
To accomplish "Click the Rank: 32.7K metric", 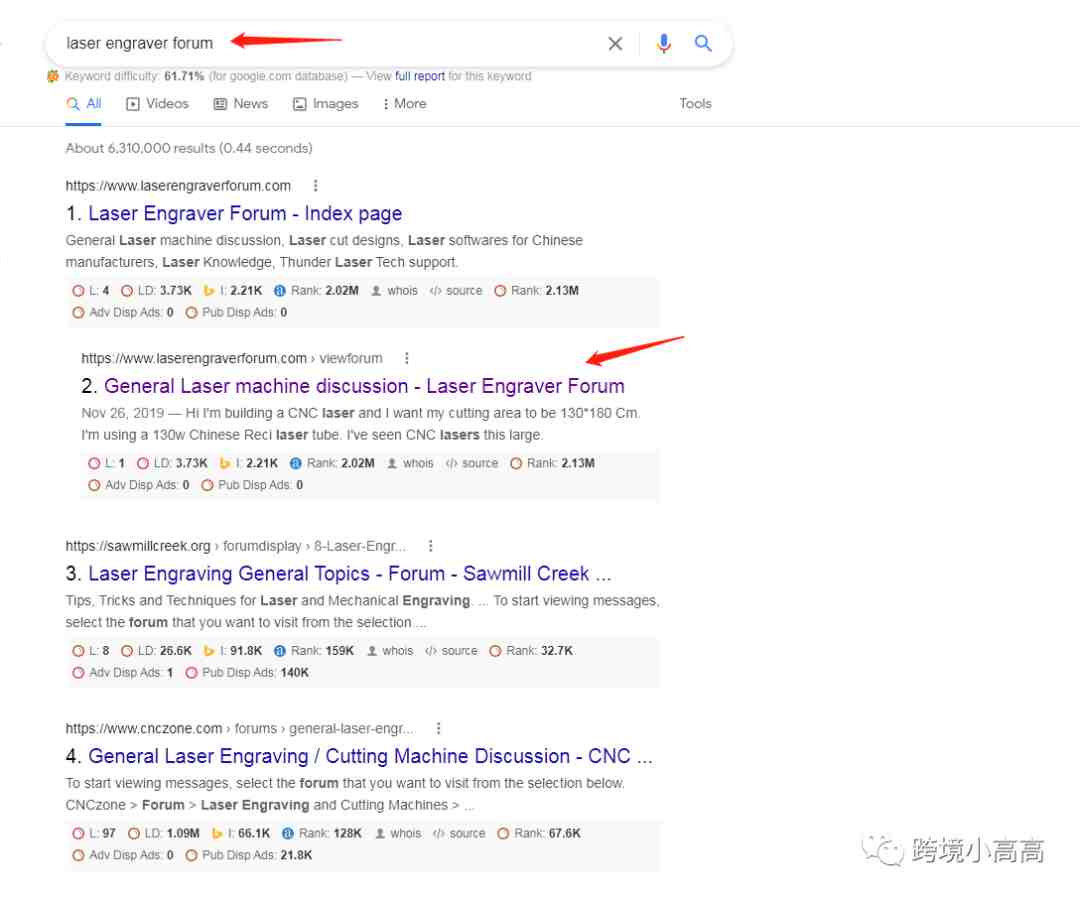I will 531,651.
